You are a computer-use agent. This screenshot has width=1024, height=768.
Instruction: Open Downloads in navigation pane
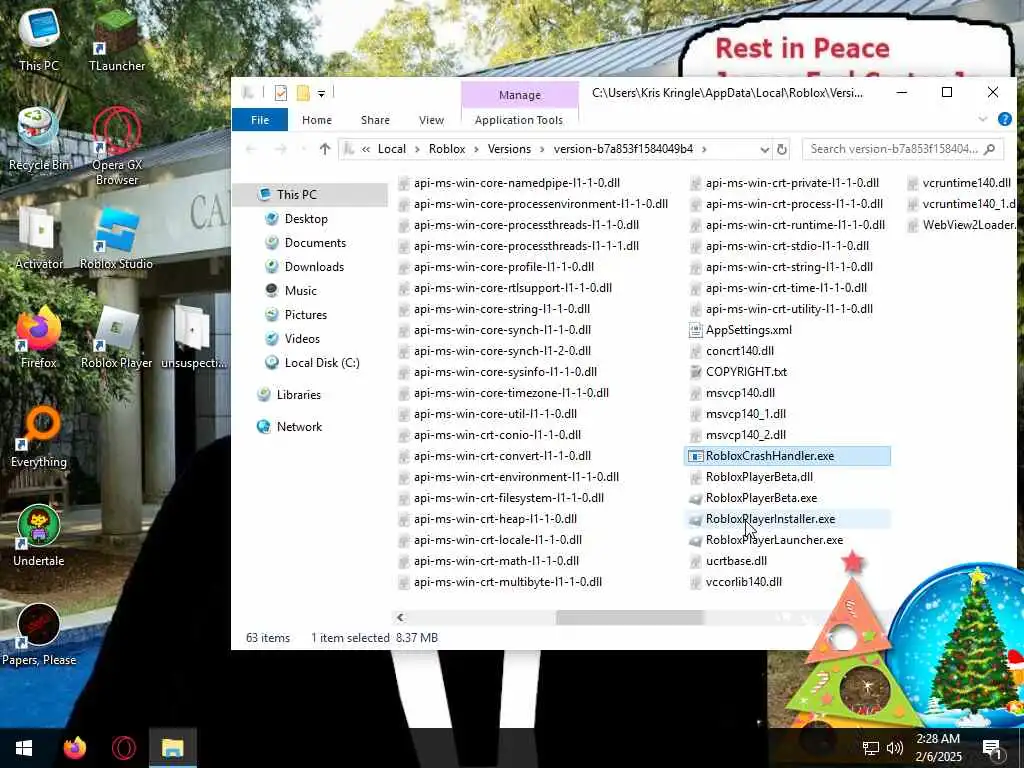312,267
